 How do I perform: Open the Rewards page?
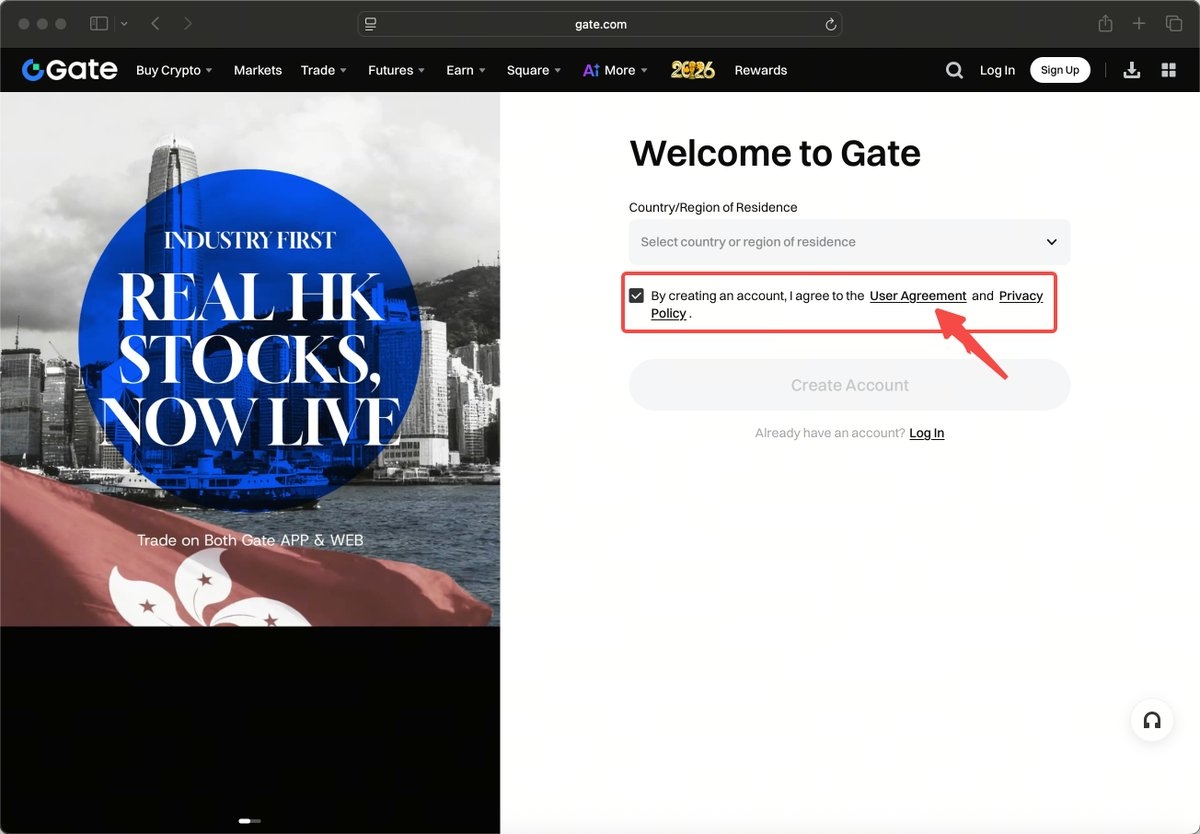(x=761, y=70)
